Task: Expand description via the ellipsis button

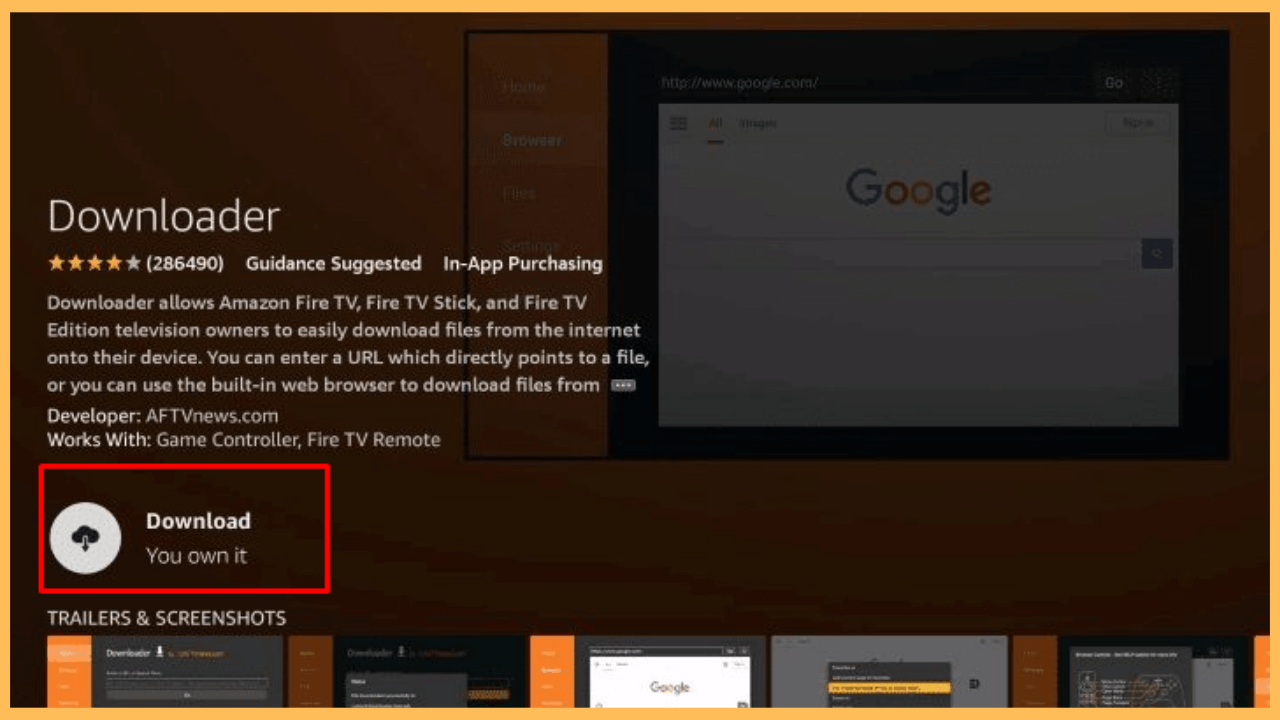Action: (x=623, y=385)
